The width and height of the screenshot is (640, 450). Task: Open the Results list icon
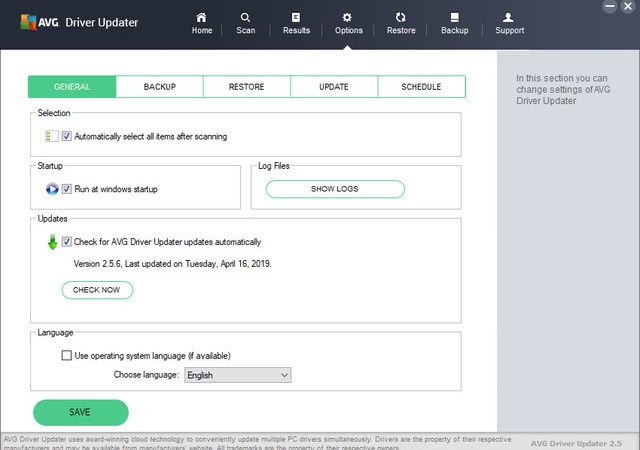pos(296,18)
